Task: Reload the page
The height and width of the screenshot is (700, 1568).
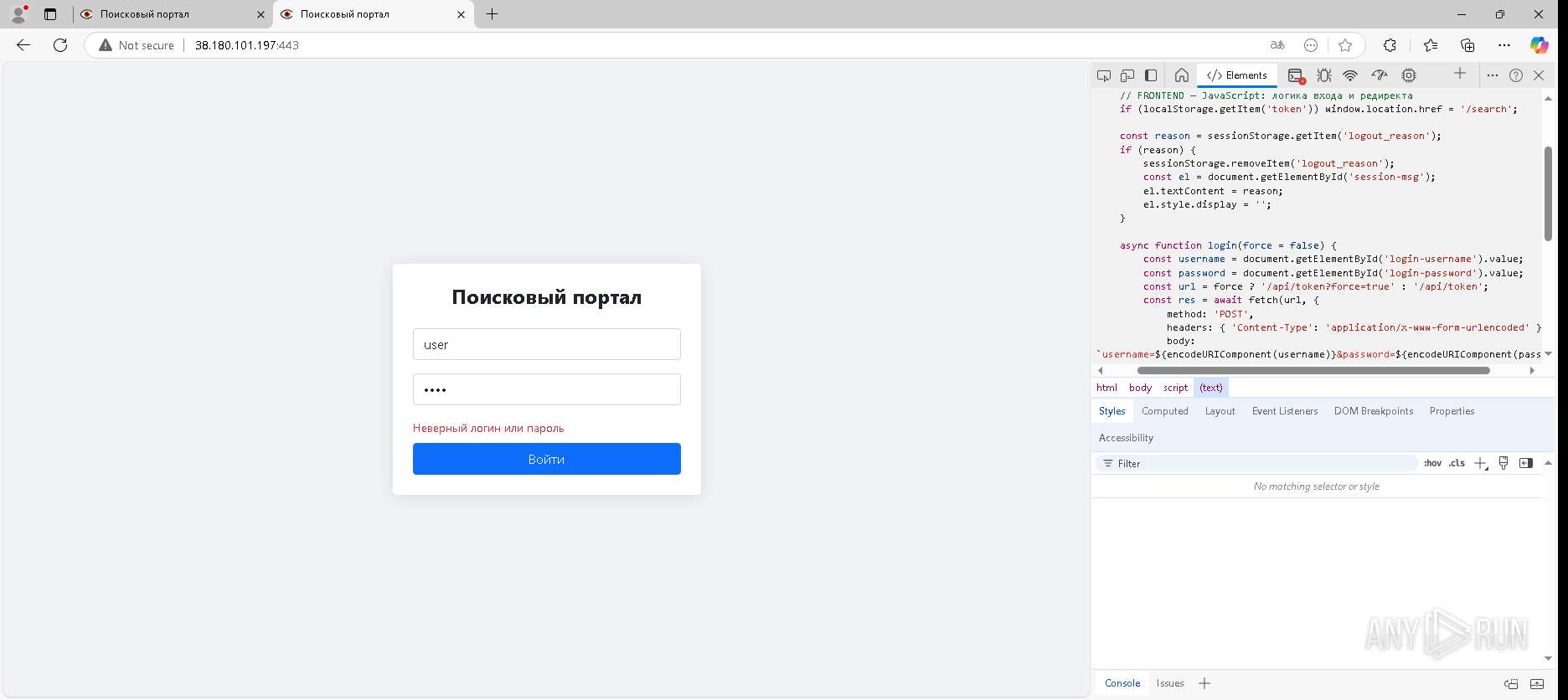Action: click(x=60, y=45)
